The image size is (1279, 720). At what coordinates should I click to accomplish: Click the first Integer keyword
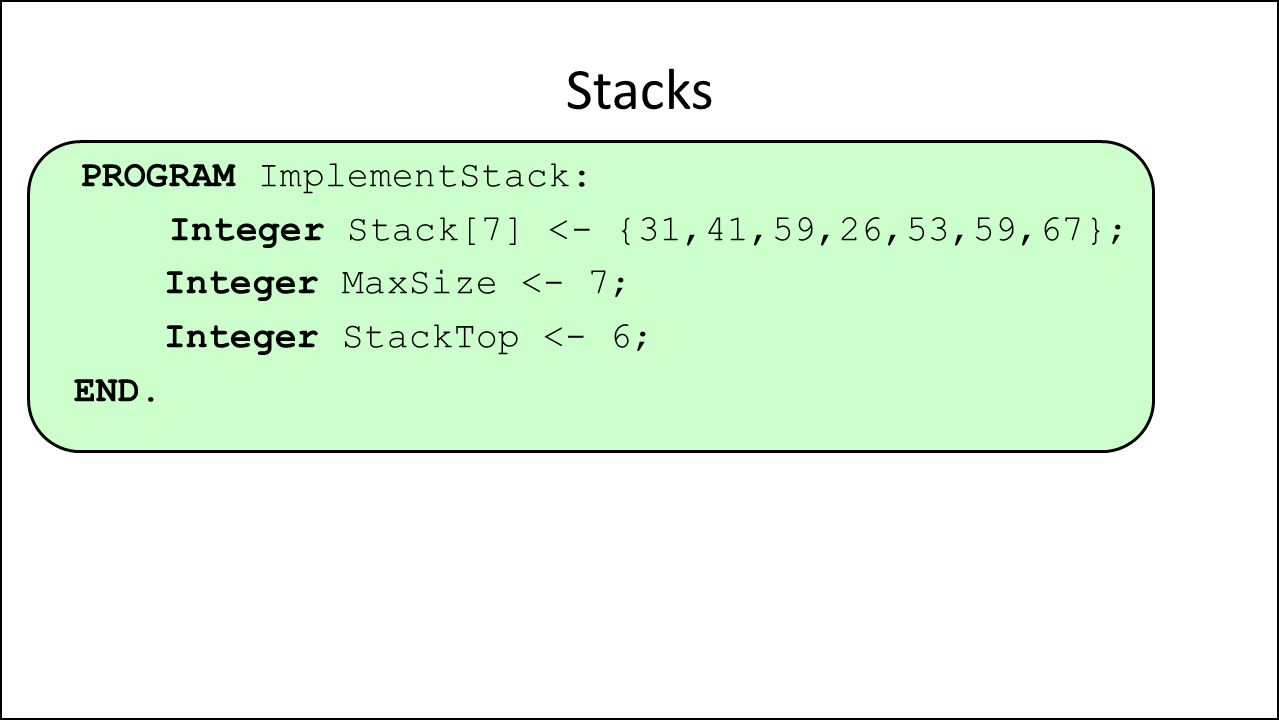point(247,231)
